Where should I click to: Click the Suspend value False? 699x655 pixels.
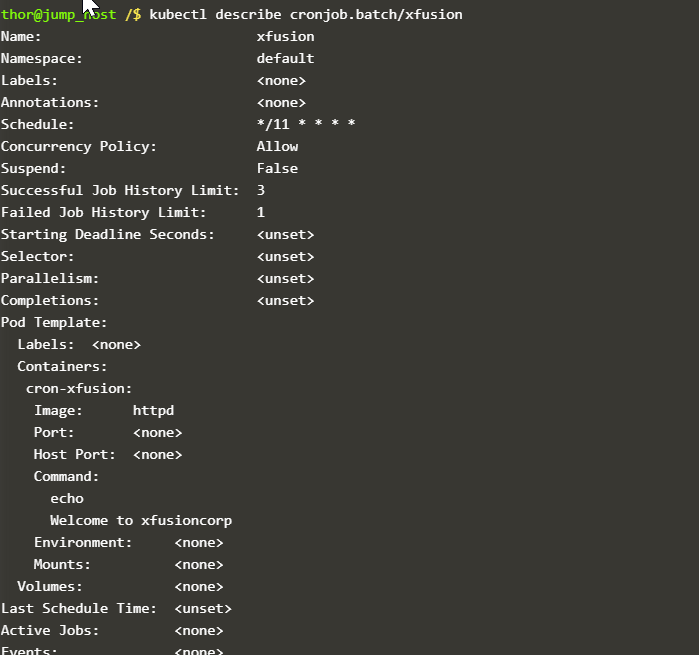pyautogui.click(x=277, y=169)
